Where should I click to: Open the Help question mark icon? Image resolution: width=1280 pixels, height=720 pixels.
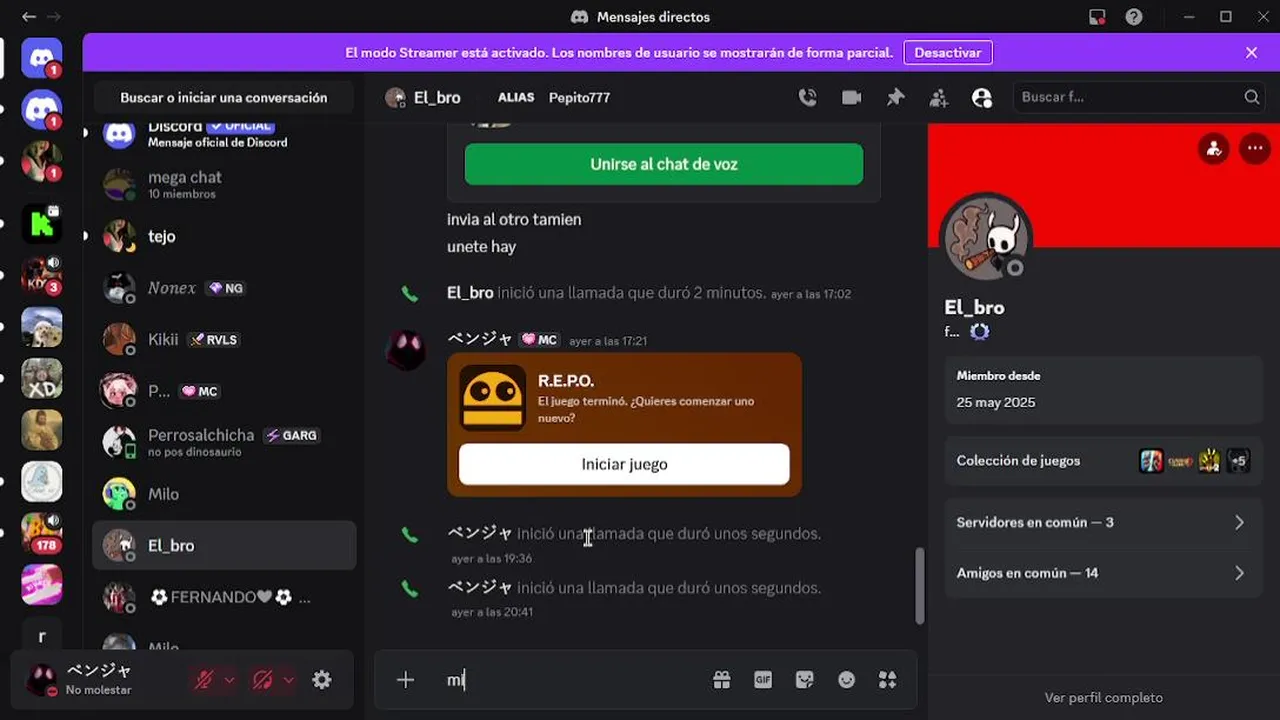coord(1133,17)
